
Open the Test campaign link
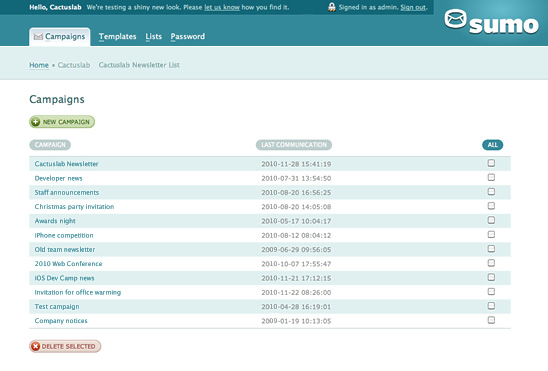57,307
